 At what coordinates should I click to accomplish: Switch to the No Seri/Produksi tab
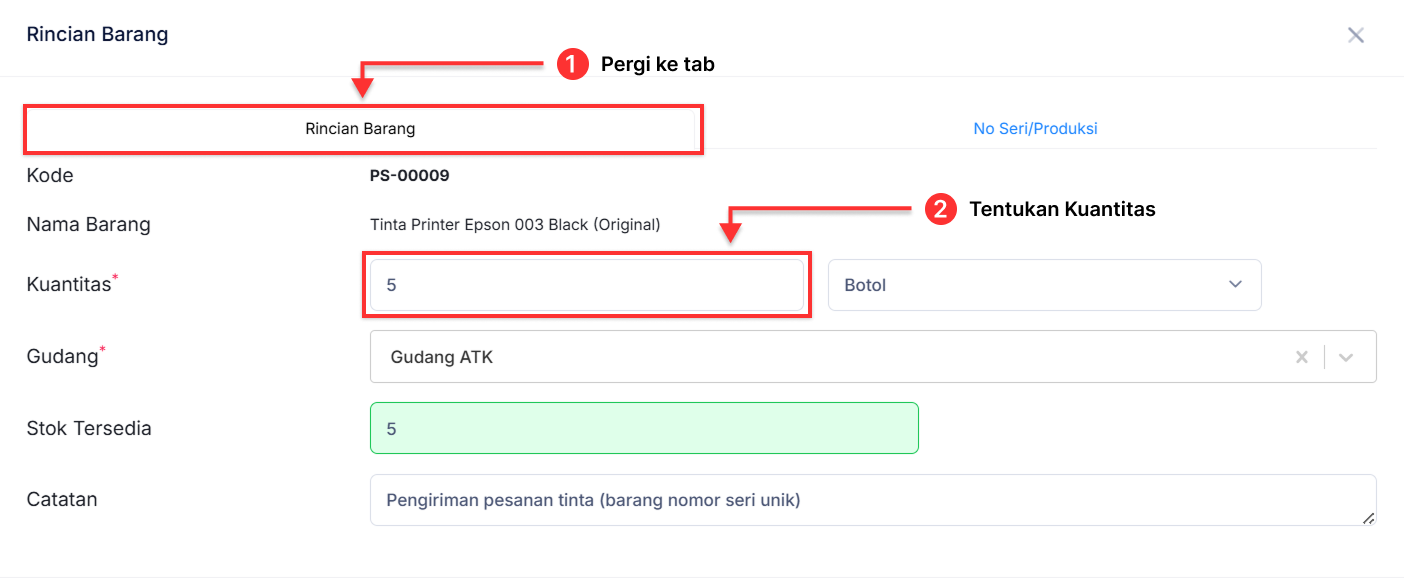tap(1035, 128)
